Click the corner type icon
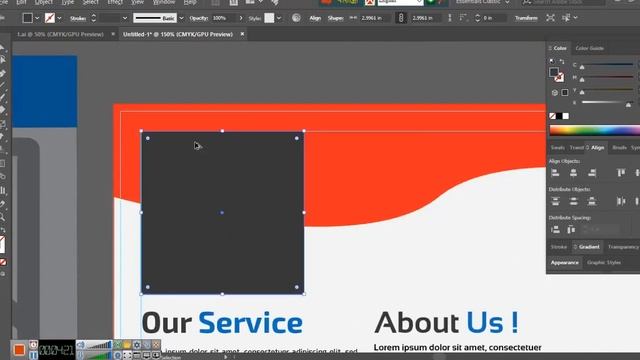640x360 pixels. [x=463, y=18]
